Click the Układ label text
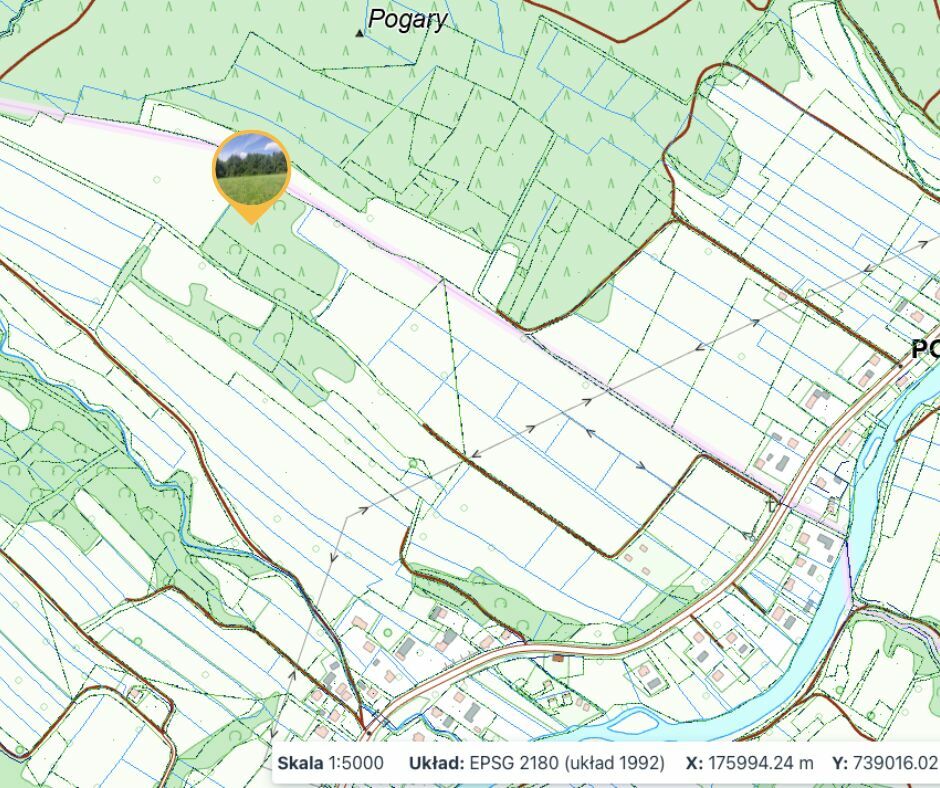This screenshot has width=940, height=788. point(436,763)
